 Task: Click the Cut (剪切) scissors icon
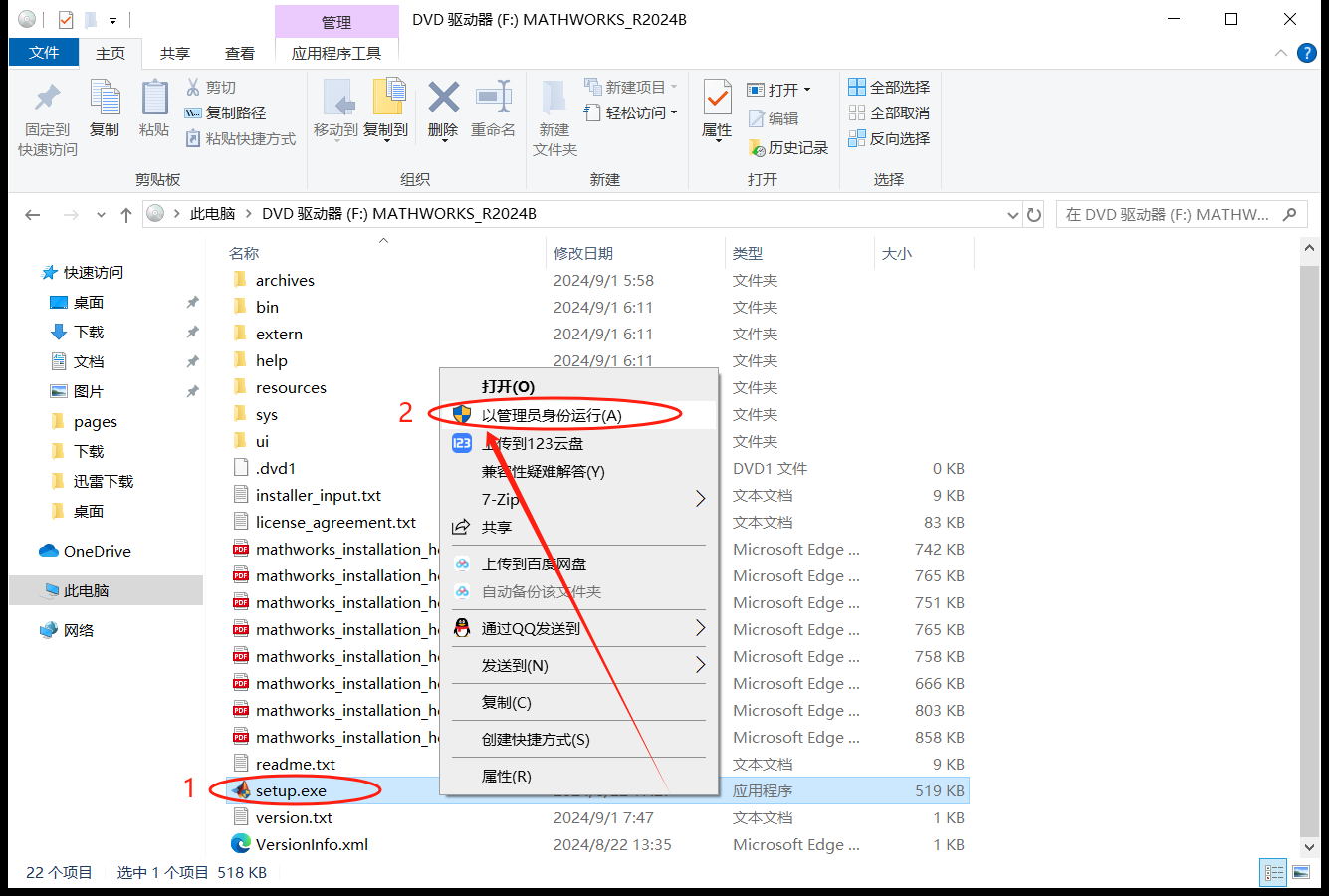point(193,88)
